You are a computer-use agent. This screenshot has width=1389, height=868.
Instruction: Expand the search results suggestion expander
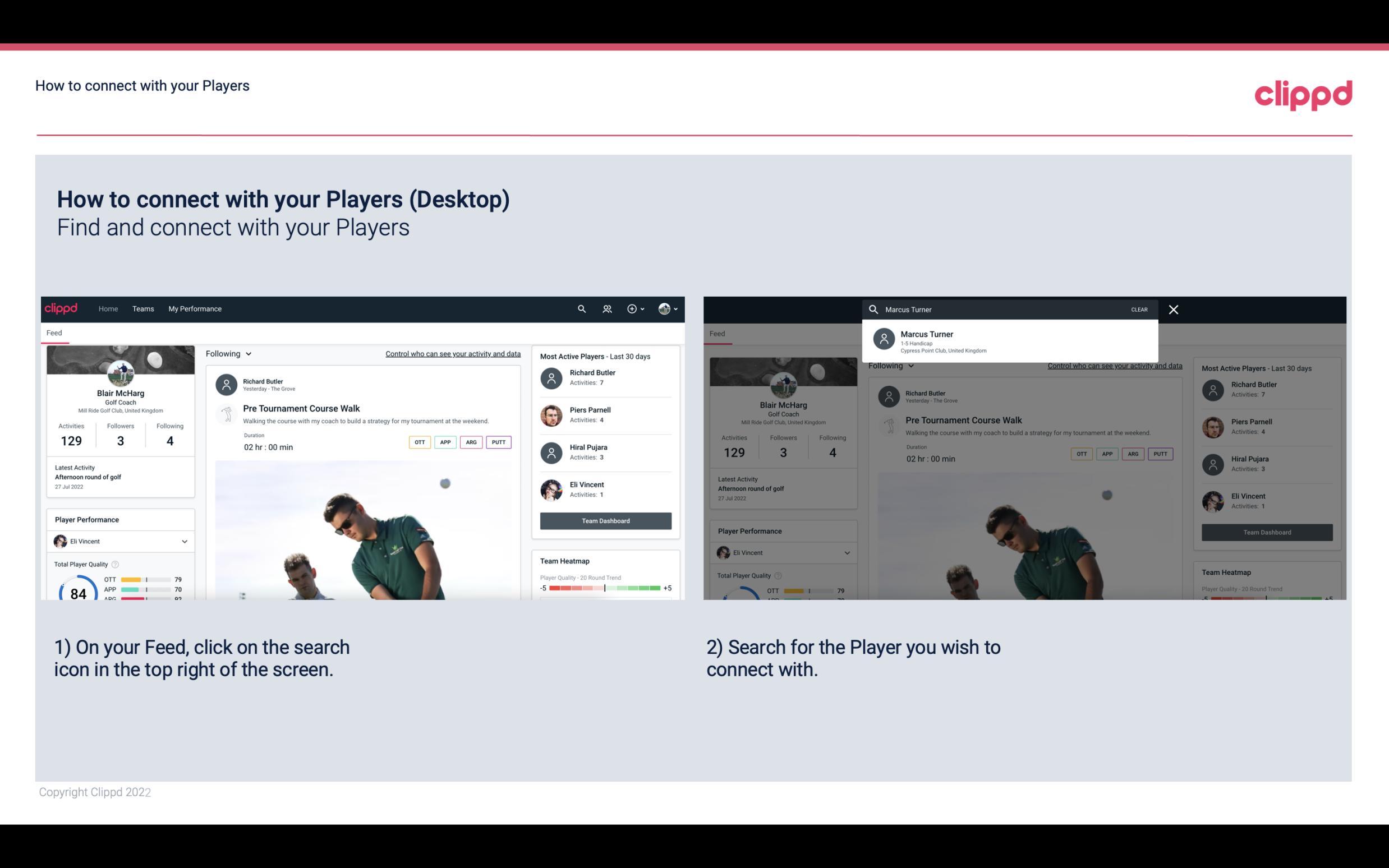[1010, 341]
